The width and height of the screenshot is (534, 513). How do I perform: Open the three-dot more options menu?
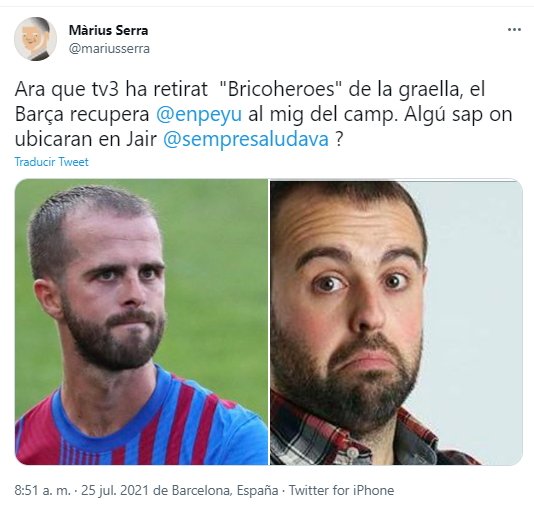[514, 30]
